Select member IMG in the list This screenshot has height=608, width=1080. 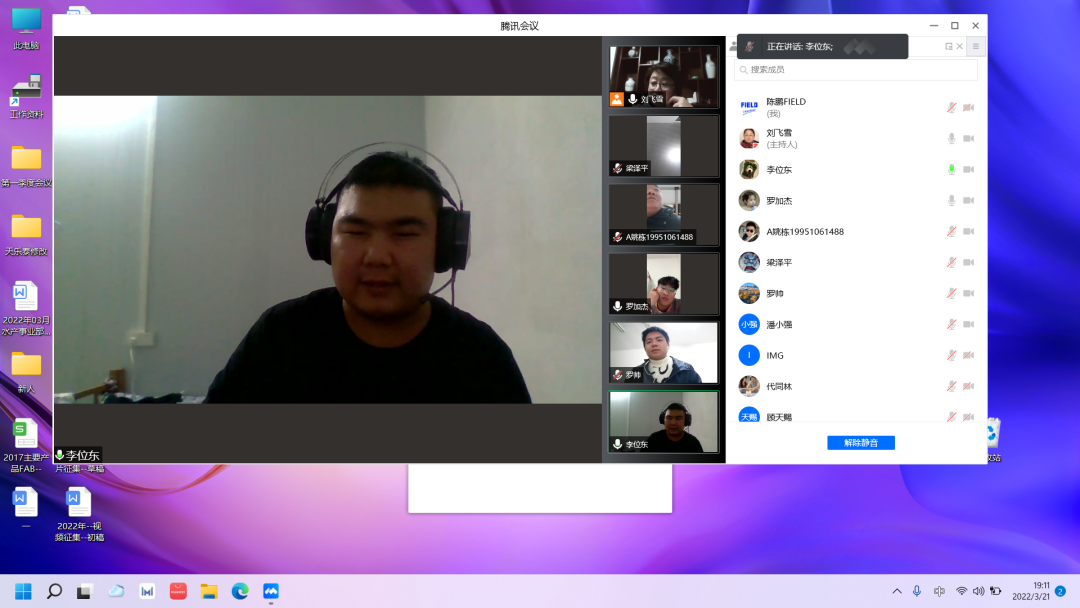tap(855, 355)
